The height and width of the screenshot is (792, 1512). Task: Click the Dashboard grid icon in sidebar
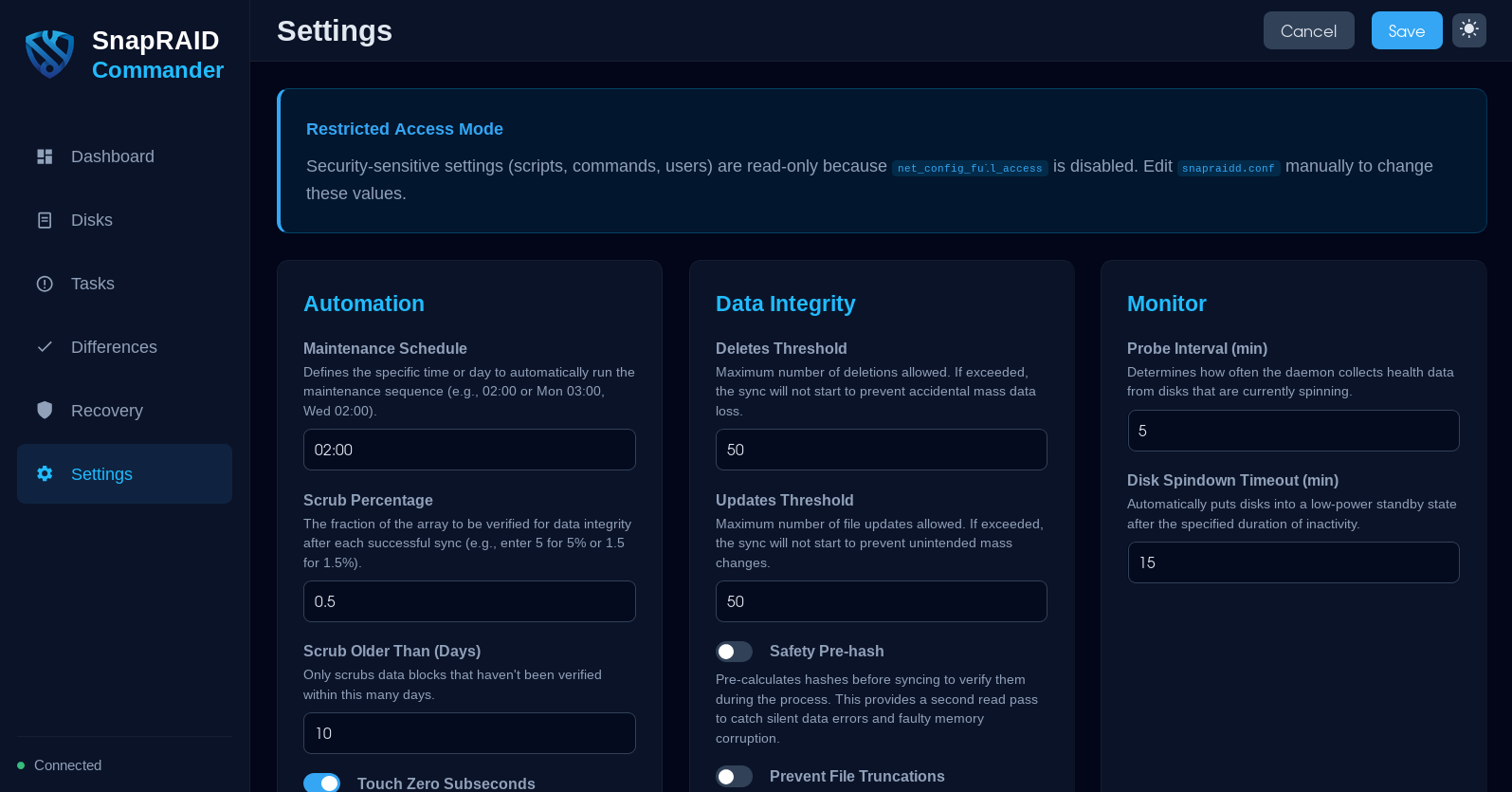pyautogui.click(x=45, y=157)
